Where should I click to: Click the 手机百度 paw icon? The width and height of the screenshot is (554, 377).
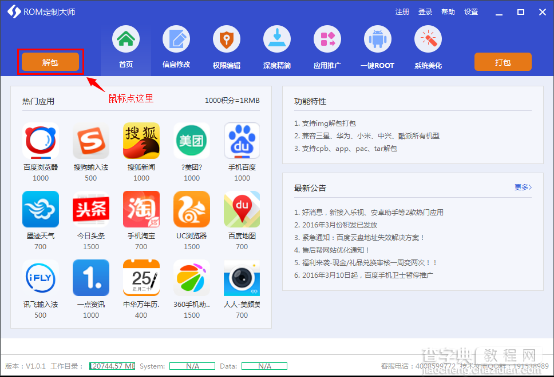242,141
